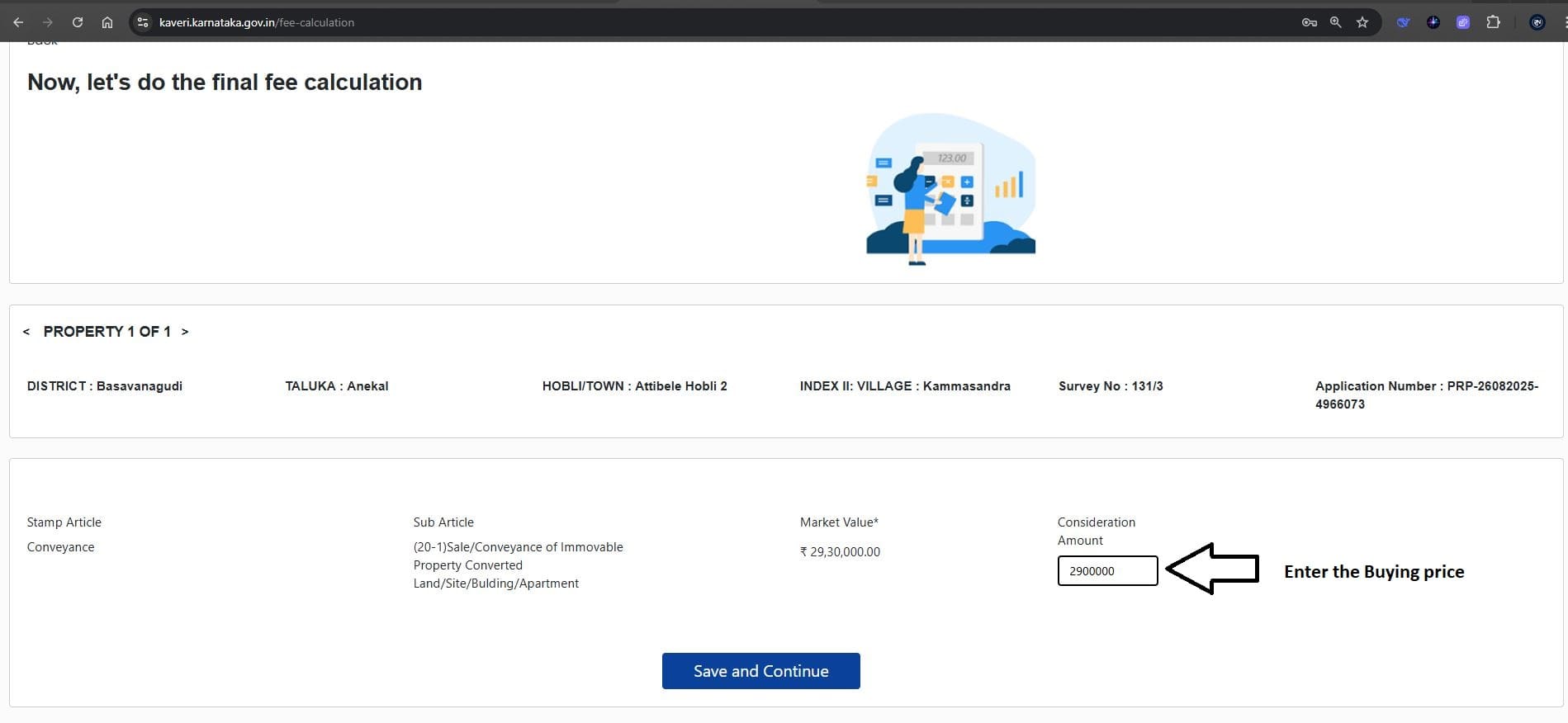Click the PROPERTY 1 OF 1 label

point(107,332)
